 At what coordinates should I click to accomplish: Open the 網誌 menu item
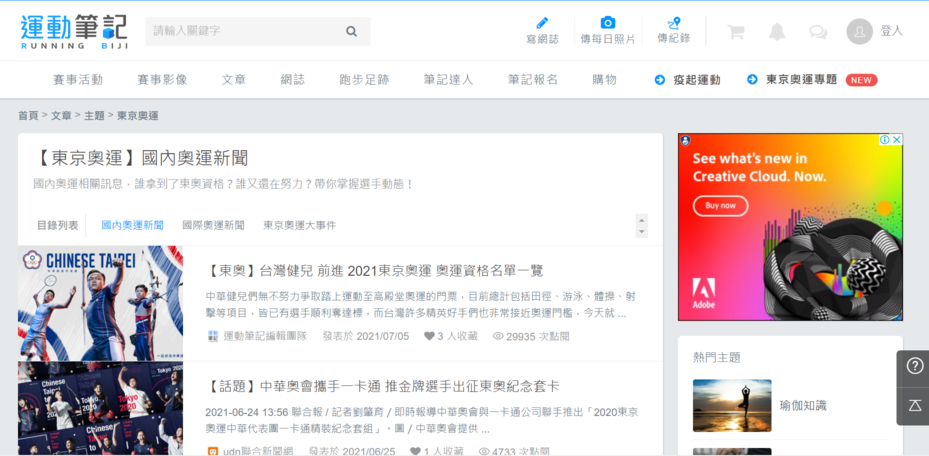click(293, 79)
